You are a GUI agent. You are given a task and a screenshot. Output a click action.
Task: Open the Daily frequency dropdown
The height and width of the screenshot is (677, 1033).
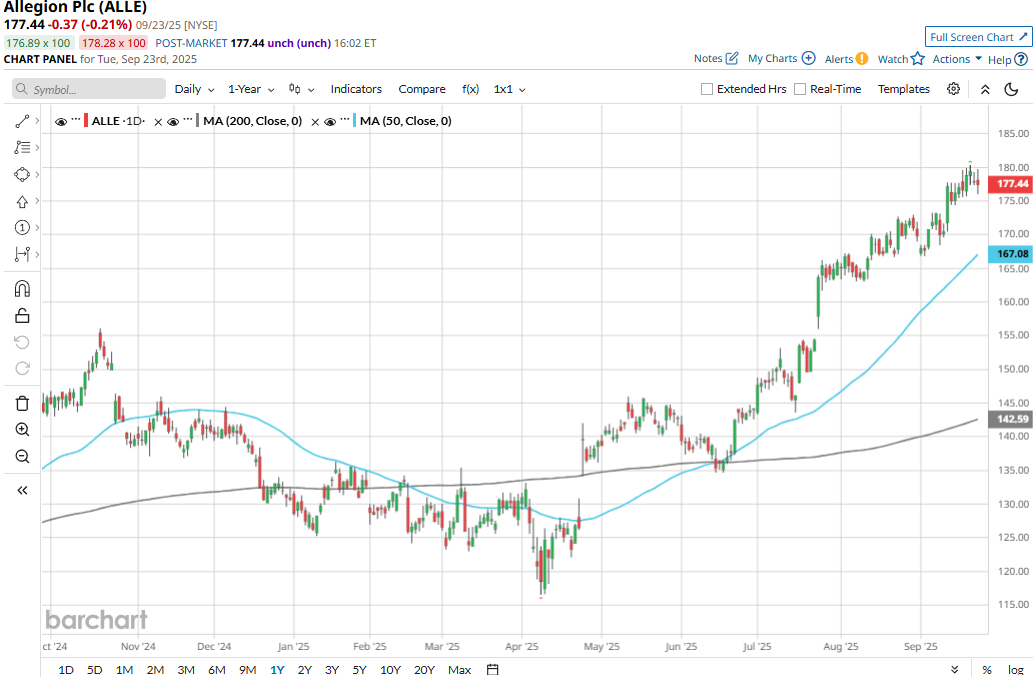pos(194,89)
